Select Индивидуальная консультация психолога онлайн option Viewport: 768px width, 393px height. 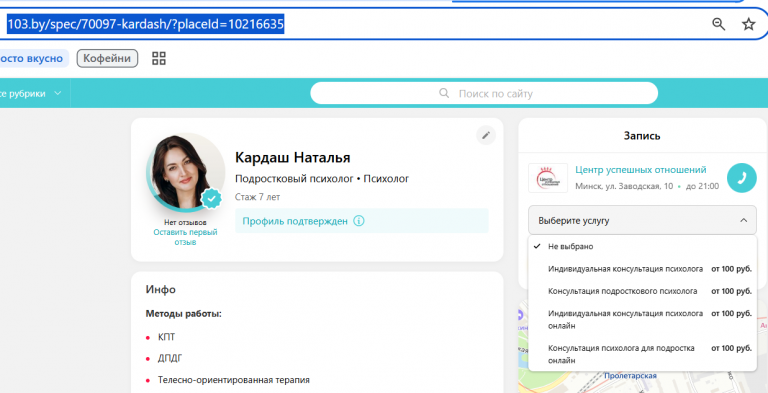tap(642, 319)
